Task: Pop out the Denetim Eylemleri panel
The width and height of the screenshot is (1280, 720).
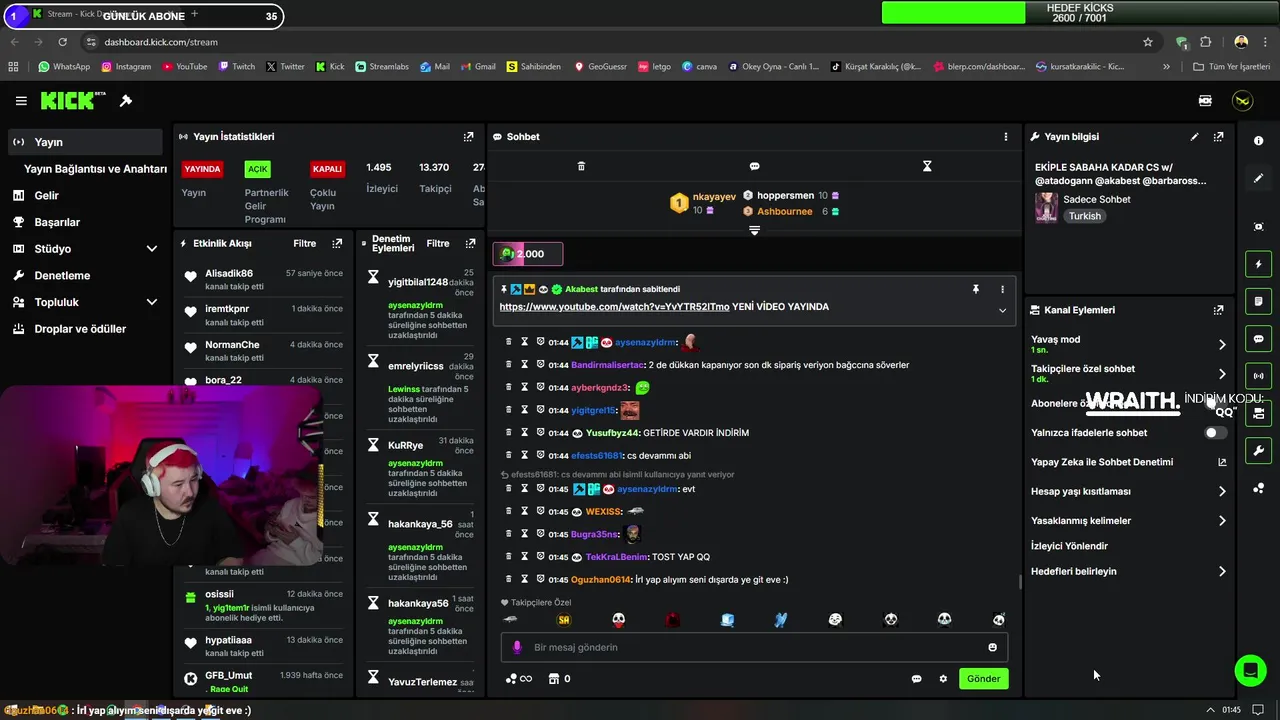Action: point(470,243)
